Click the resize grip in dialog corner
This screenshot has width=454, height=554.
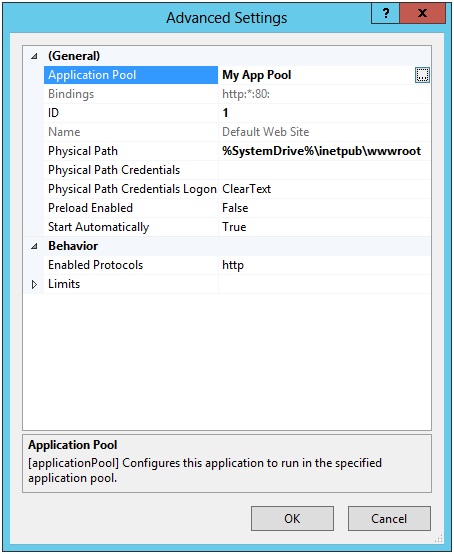click(x=438, y=539)
